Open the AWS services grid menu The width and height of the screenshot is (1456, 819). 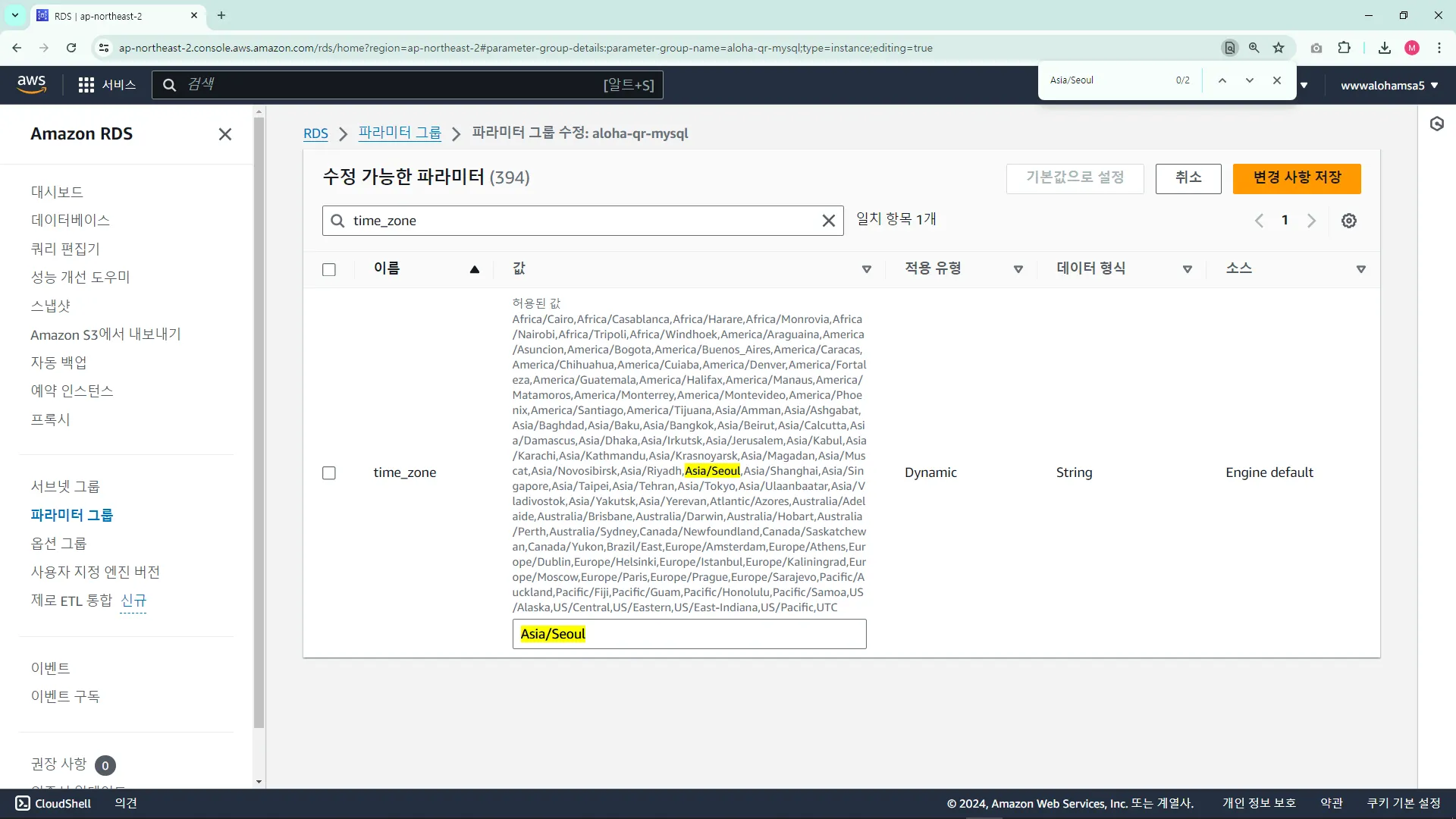[x=86, y=85]
